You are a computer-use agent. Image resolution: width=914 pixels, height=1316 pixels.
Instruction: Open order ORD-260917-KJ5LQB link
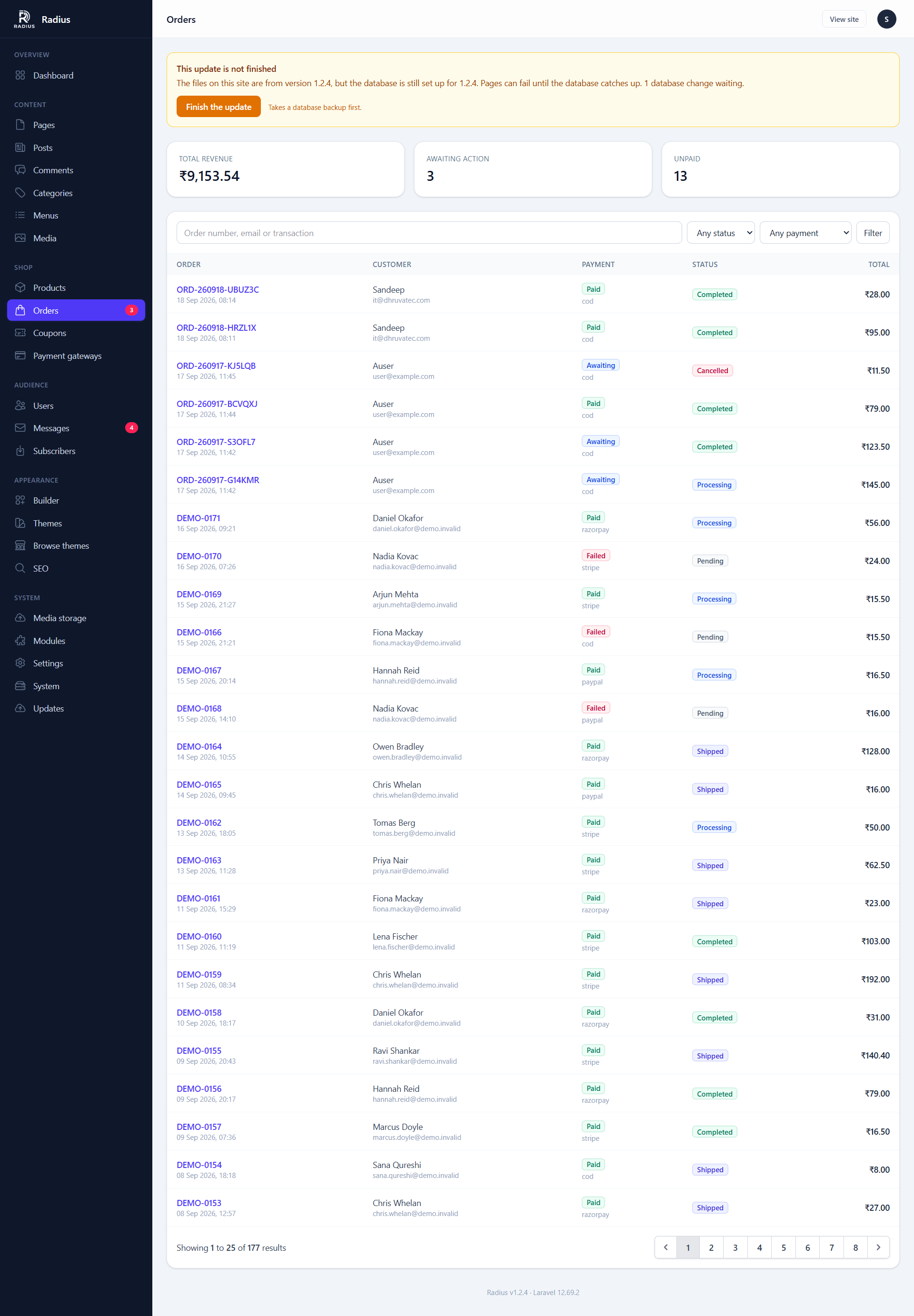coord(216,366)
